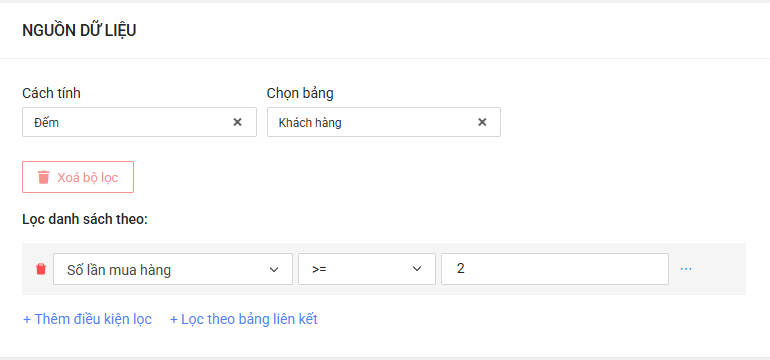770x360 pixels.
Task: Open the 'Cách tính' combo box
Action: point(139,122)
